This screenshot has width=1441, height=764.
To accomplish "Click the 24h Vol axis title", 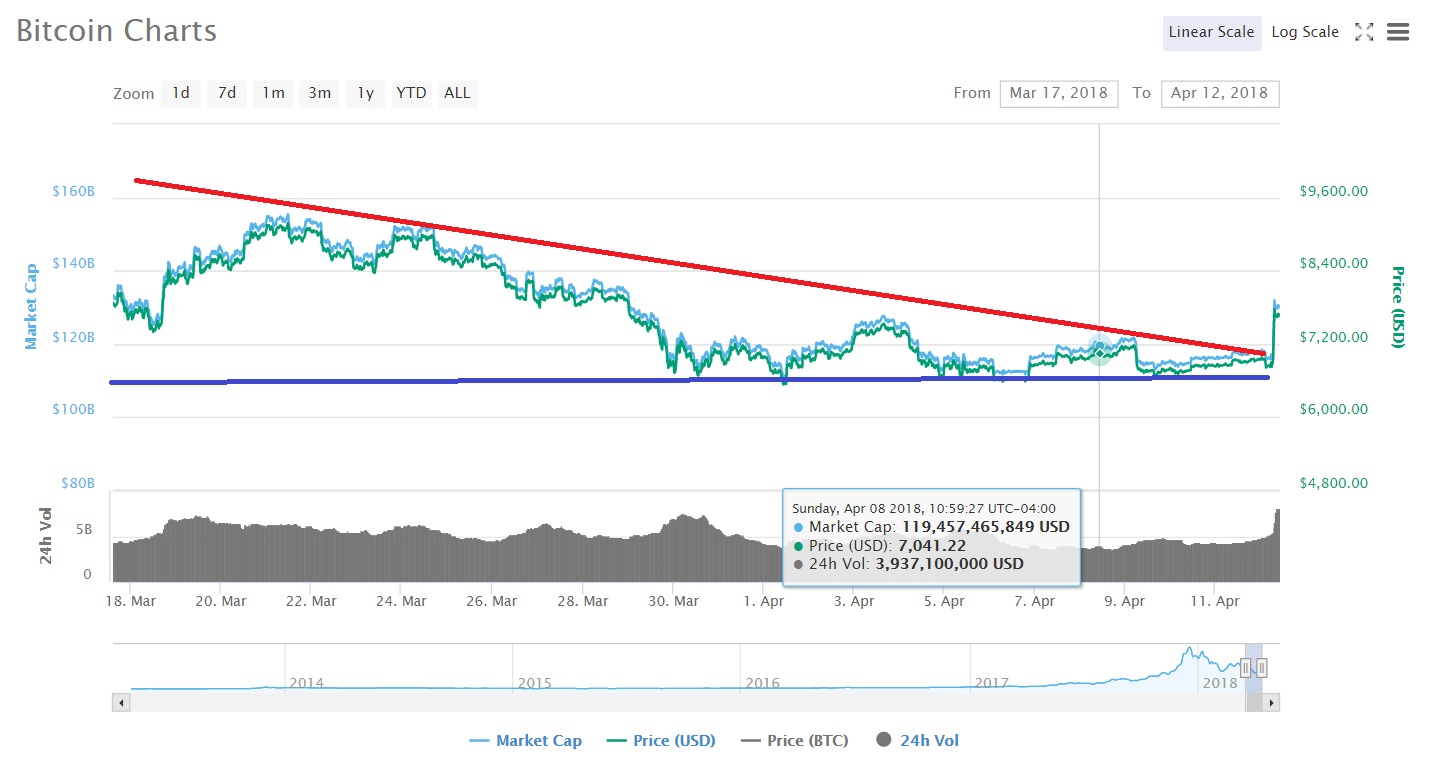I will [x=46, y=536].
